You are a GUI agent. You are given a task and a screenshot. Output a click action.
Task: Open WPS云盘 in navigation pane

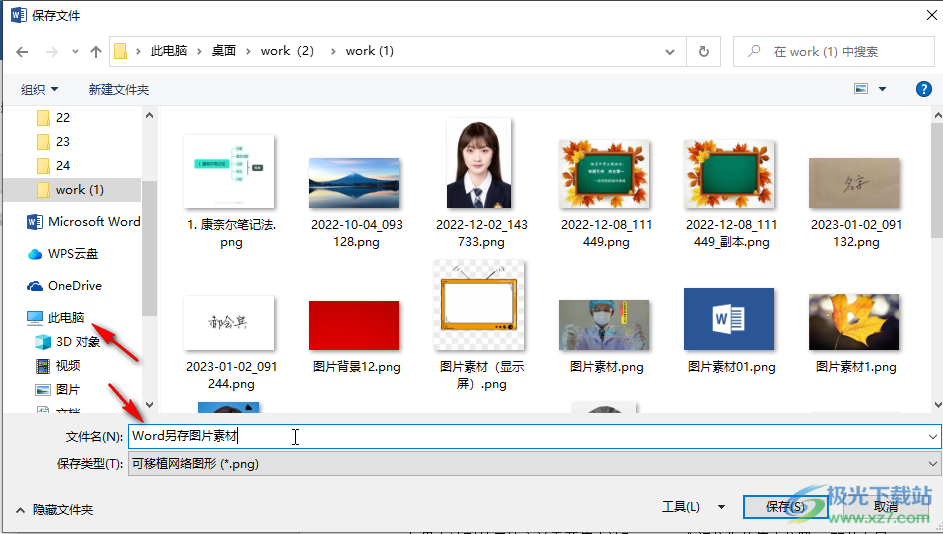pyautogui.click(x=63, y=254)
